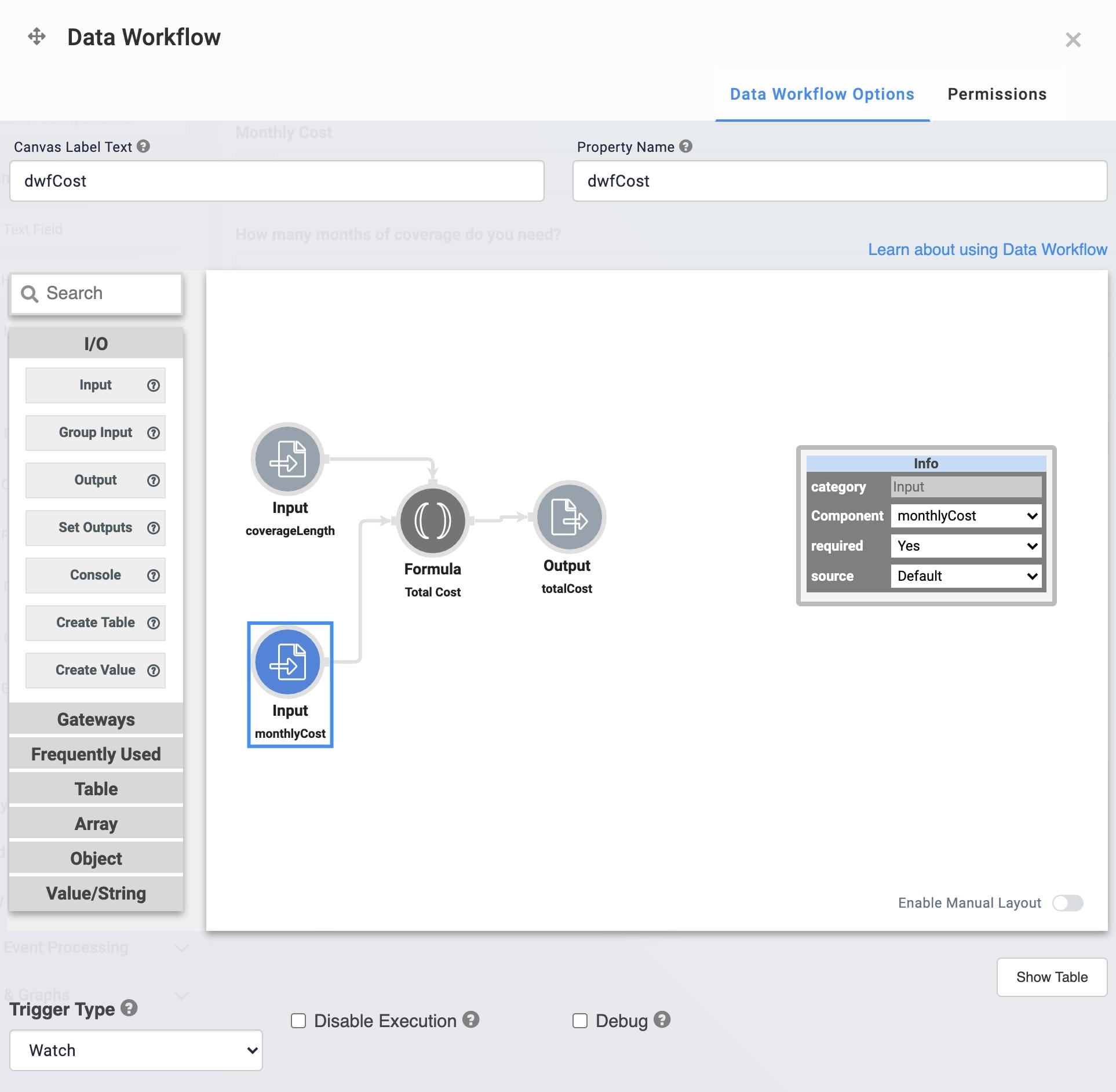1116x1092 pixels.
Task: Expand the Value/String operators section
Action: tap(96, 893)
